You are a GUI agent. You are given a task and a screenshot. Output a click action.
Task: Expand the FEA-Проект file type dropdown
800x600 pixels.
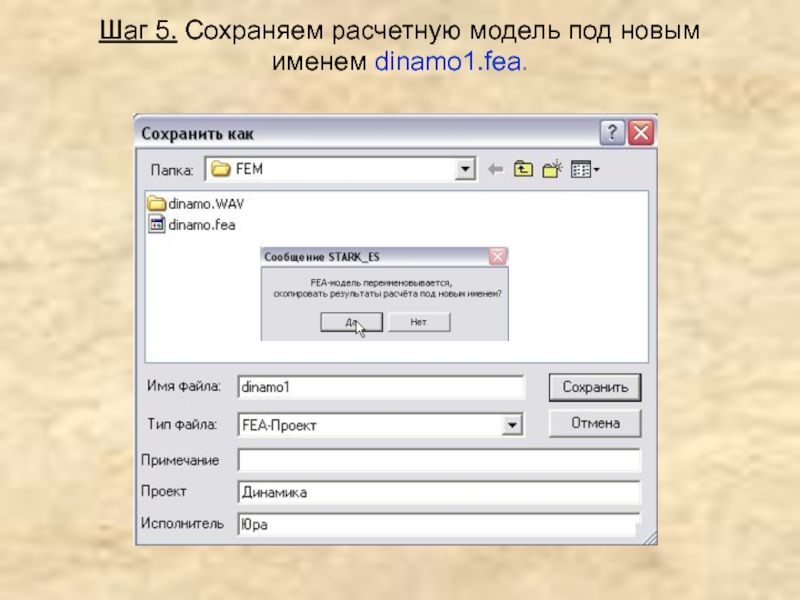(x=512, y=424)
